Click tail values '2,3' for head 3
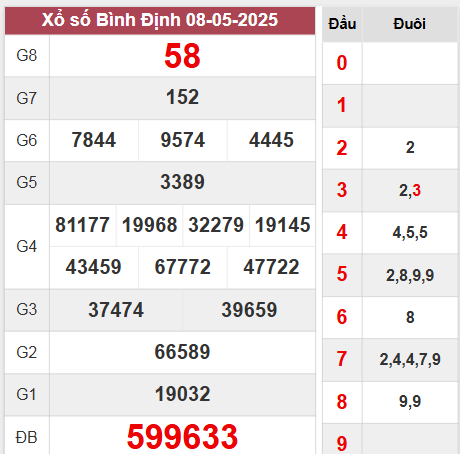This screenshot has width=460, height=454. point(410,191)
